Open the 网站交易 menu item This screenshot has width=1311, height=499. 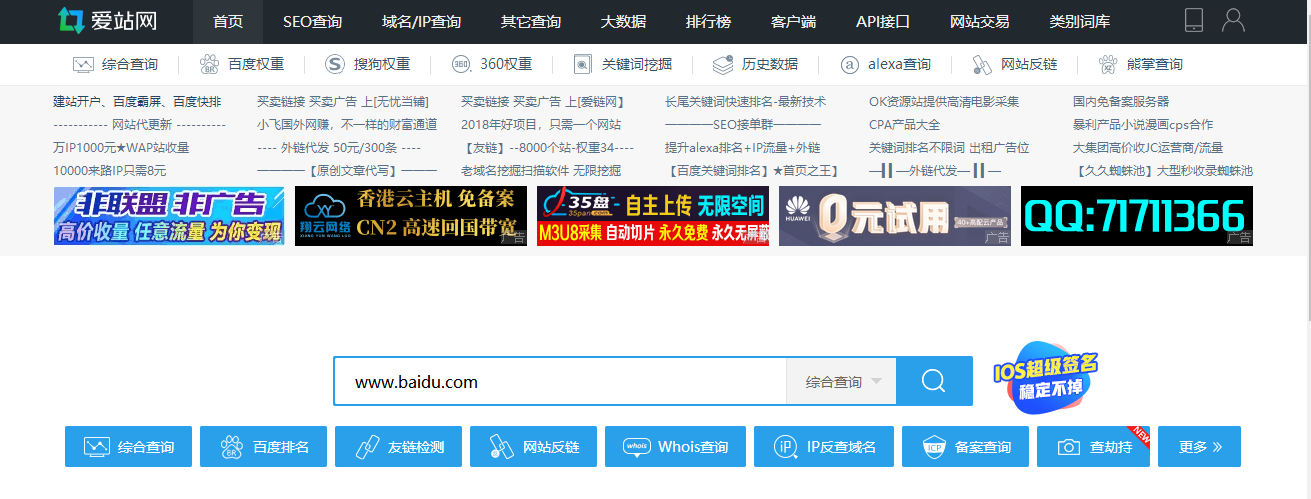(979, 22)
